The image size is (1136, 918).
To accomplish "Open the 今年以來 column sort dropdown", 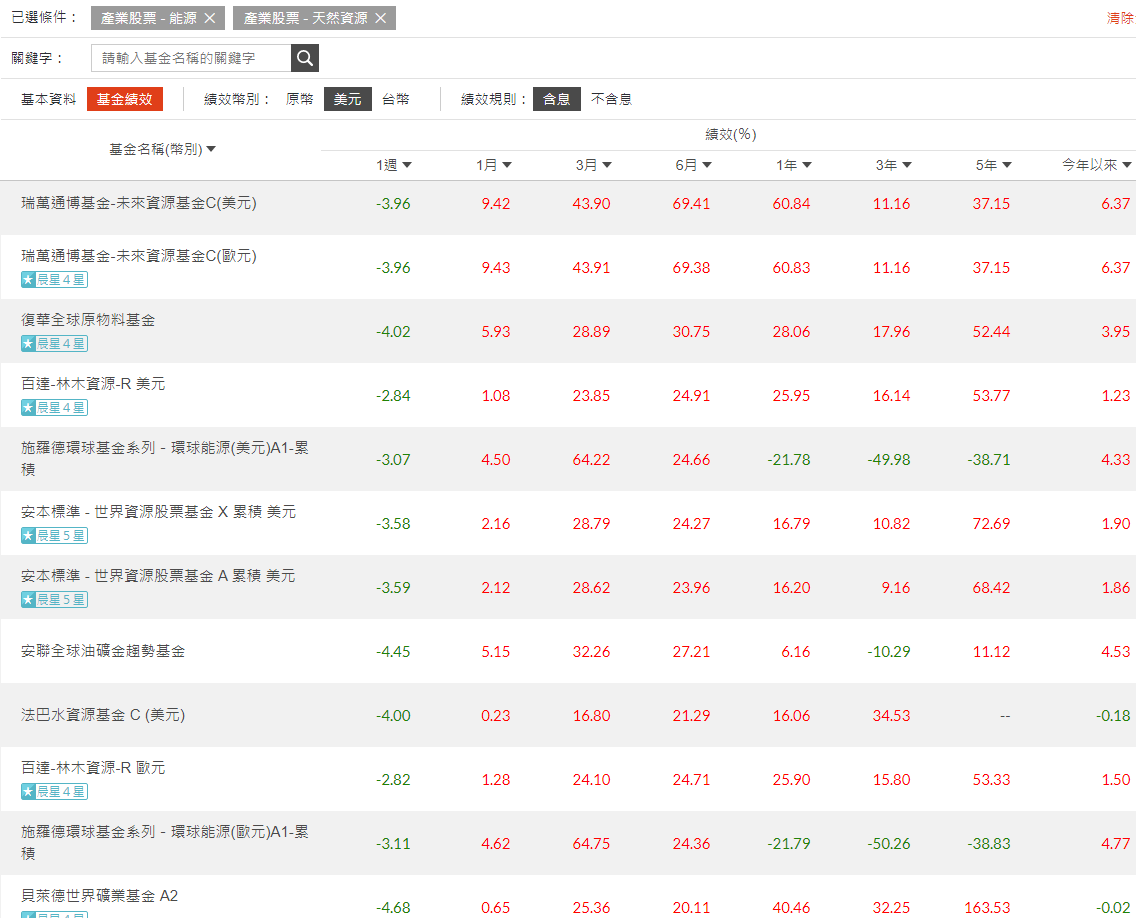I will (x=1102, y=164).
